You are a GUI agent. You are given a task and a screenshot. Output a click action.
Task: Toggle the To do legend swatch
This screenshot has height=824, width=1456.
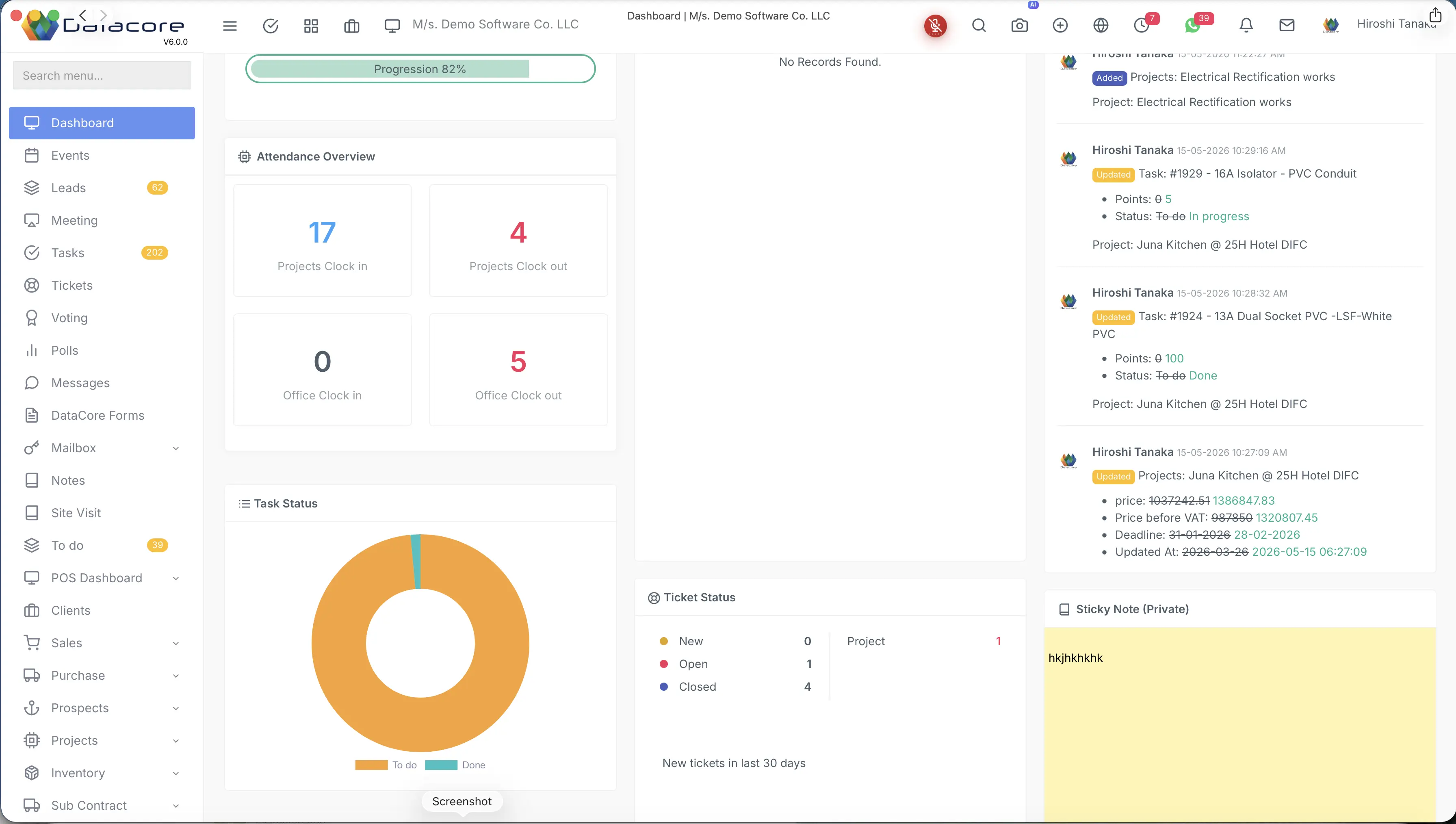(x=371, y=765)
